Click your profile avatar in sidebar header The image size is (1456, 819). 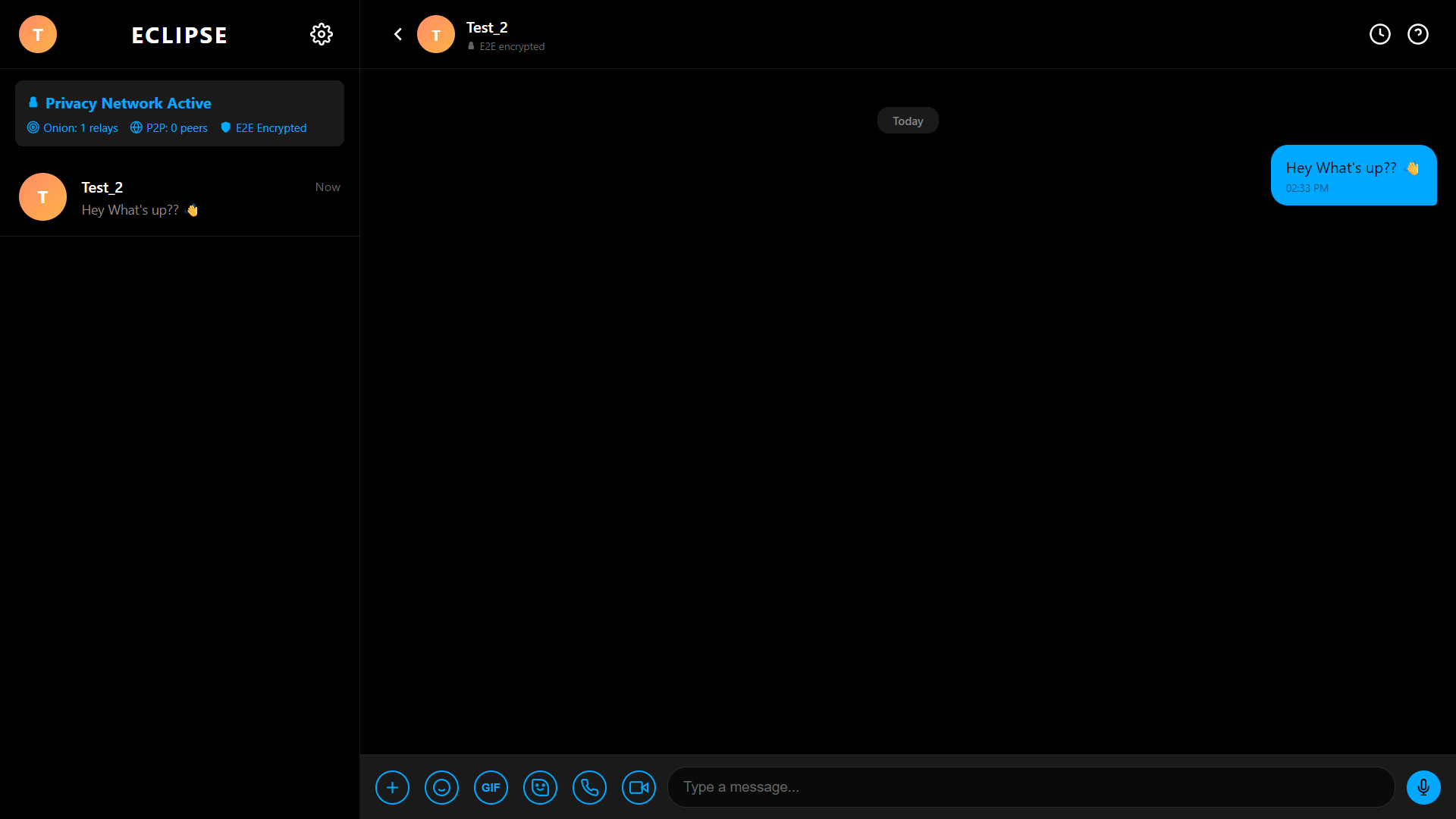(x=38, y=34)
